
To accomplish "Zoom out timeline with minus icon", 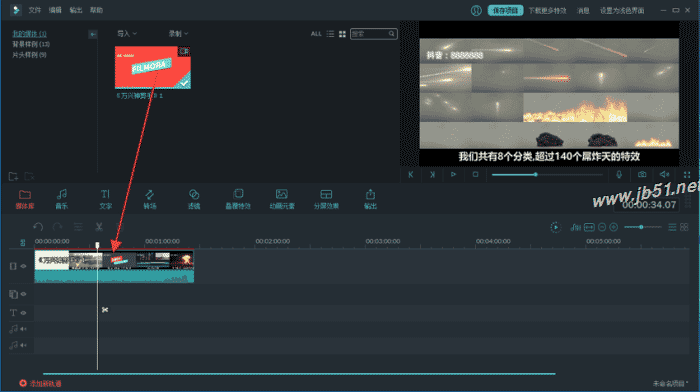I will click(x=602, y=227).
